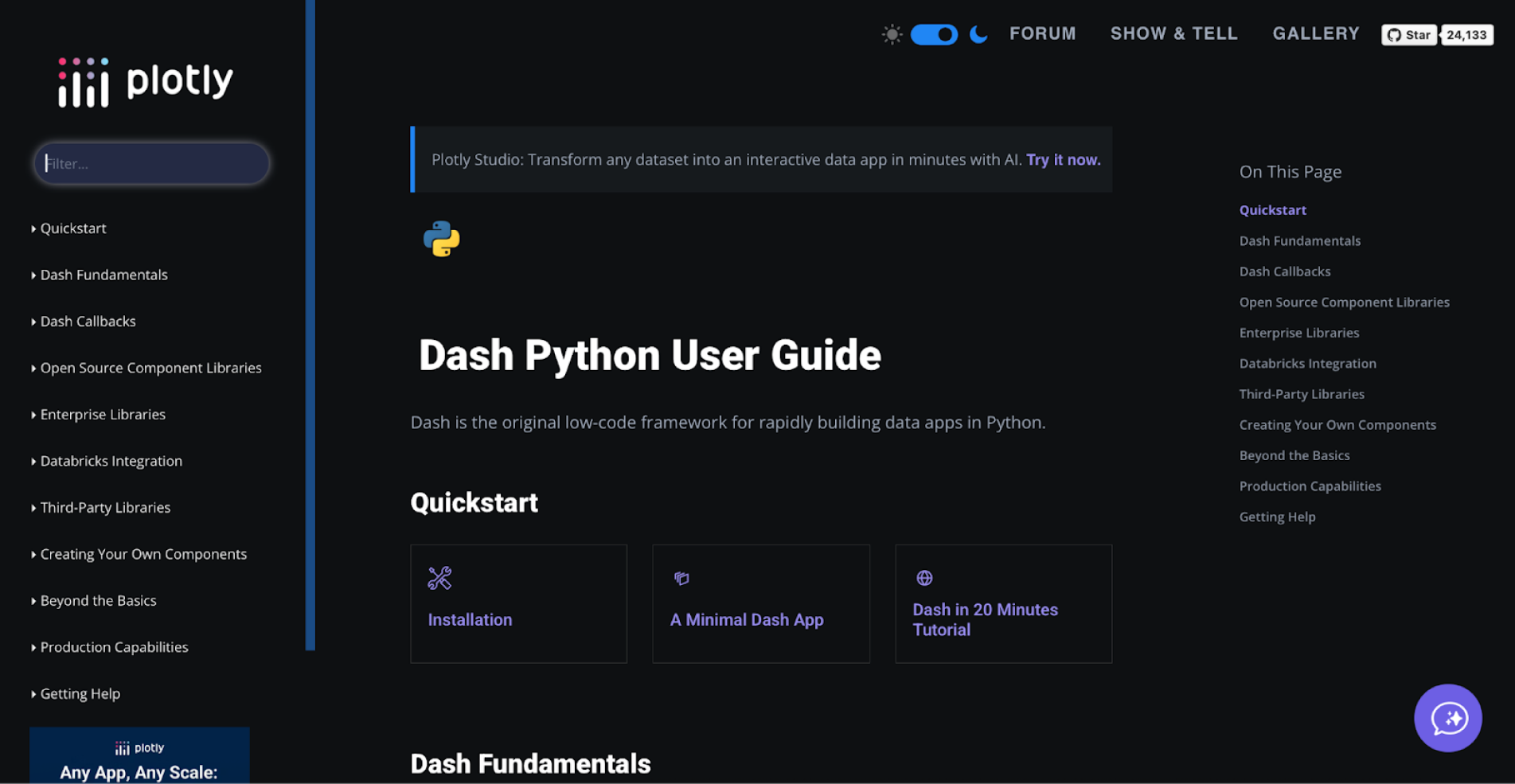Open the FORUM menu item
This screenshot has width=1515, height=784.
pyautogui.click(x=1043, y=33)
